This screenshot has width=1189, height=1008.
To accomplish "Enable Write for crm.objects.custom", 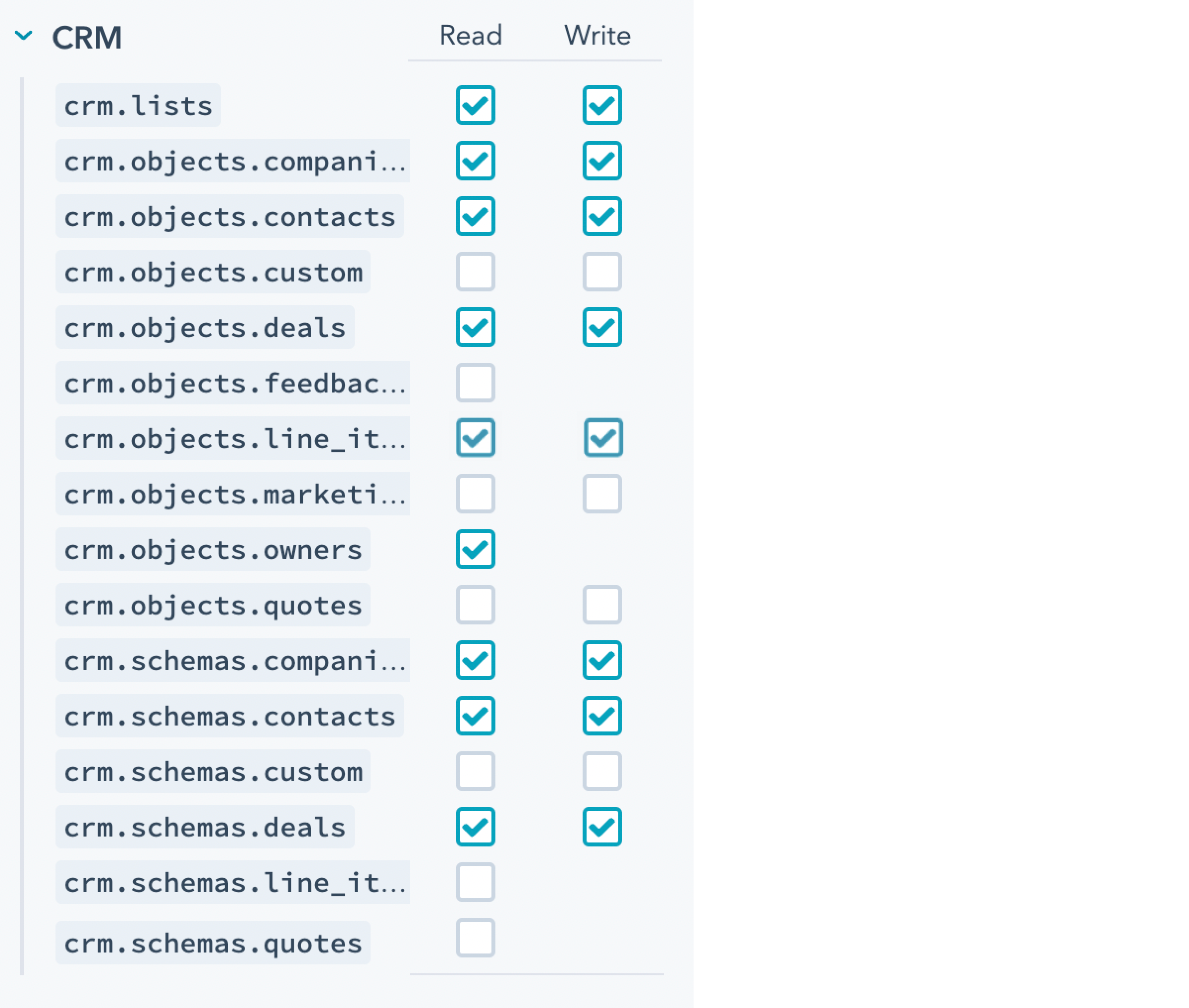I will 602,272.
